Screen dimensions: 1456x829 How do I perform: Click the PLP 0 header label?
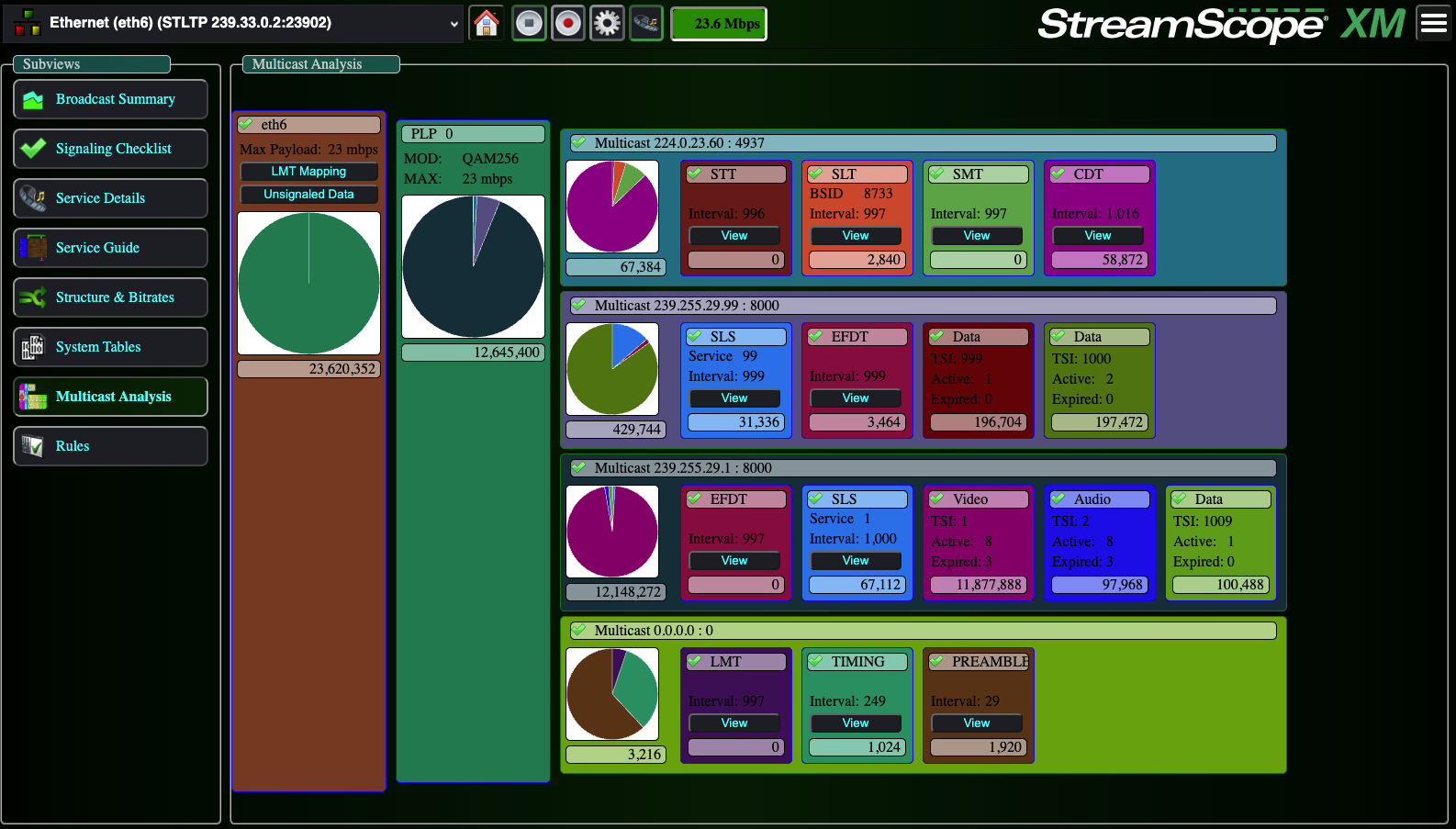point(473,134)
